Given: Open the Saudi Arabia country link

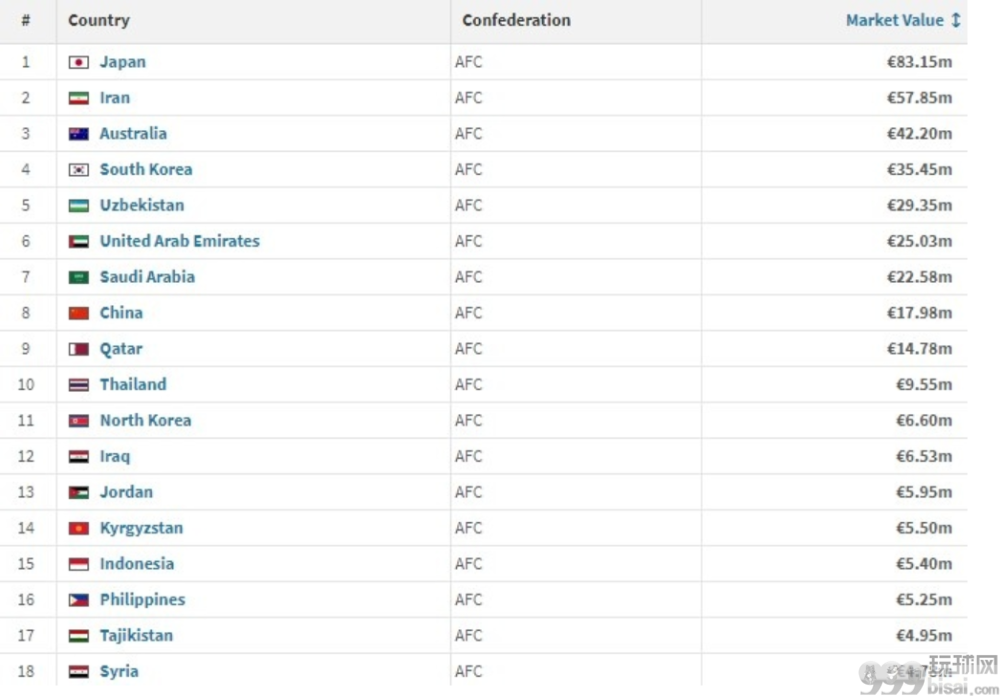Looking at the screenshot, I should (x=147, y=277).
